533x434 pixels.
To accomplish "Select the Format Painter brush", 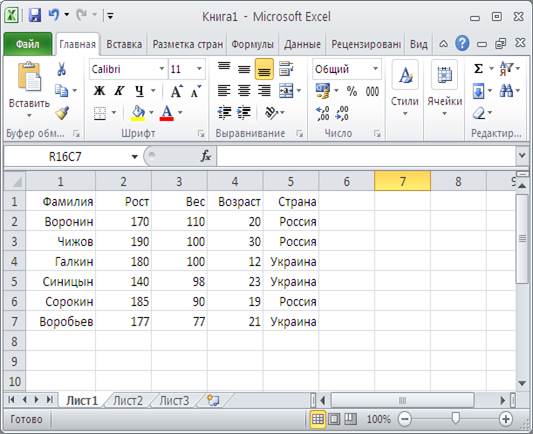I will (x=62, y=113).
